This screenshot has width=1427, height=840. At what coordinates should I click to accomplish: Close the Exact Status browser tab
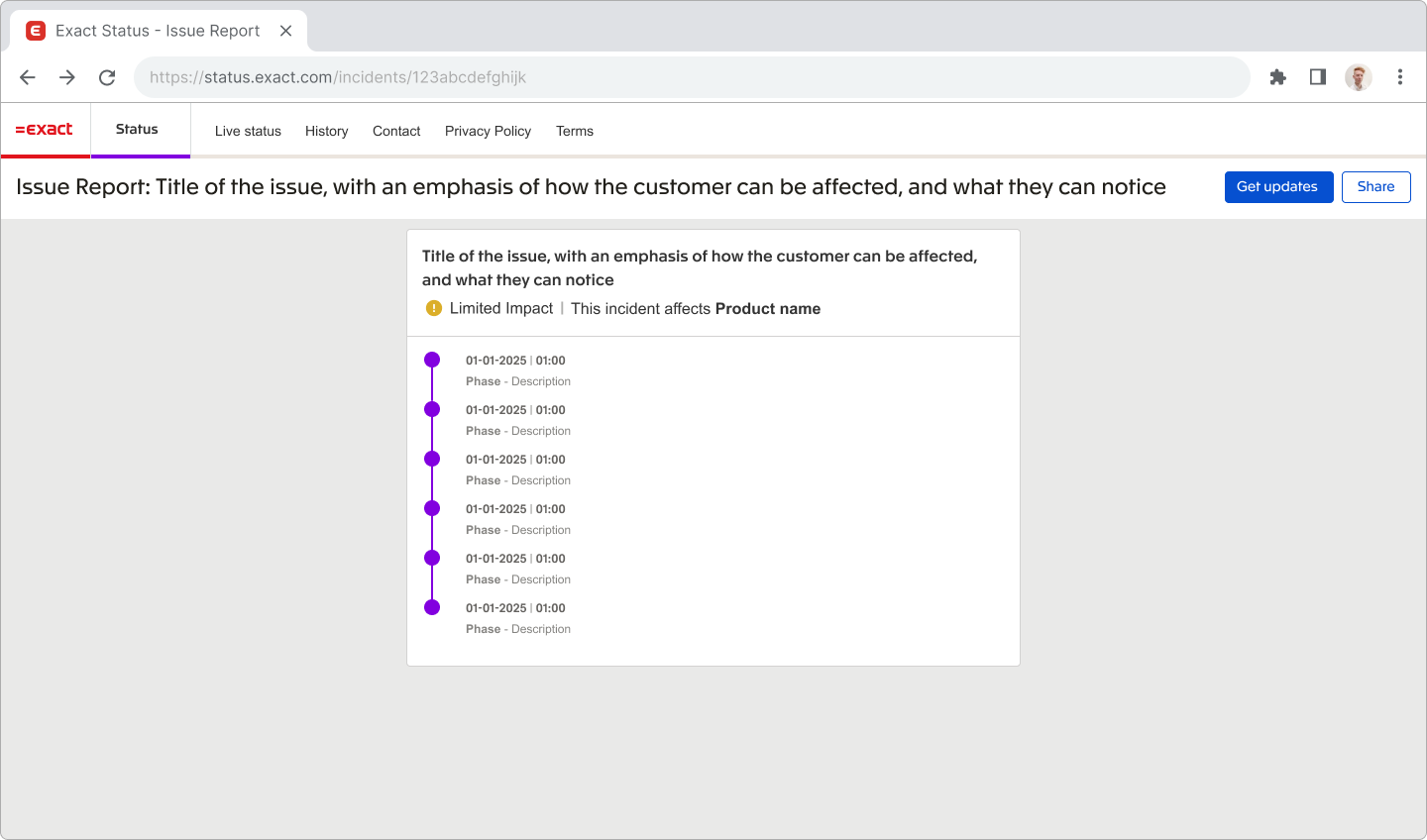point(285,31)
